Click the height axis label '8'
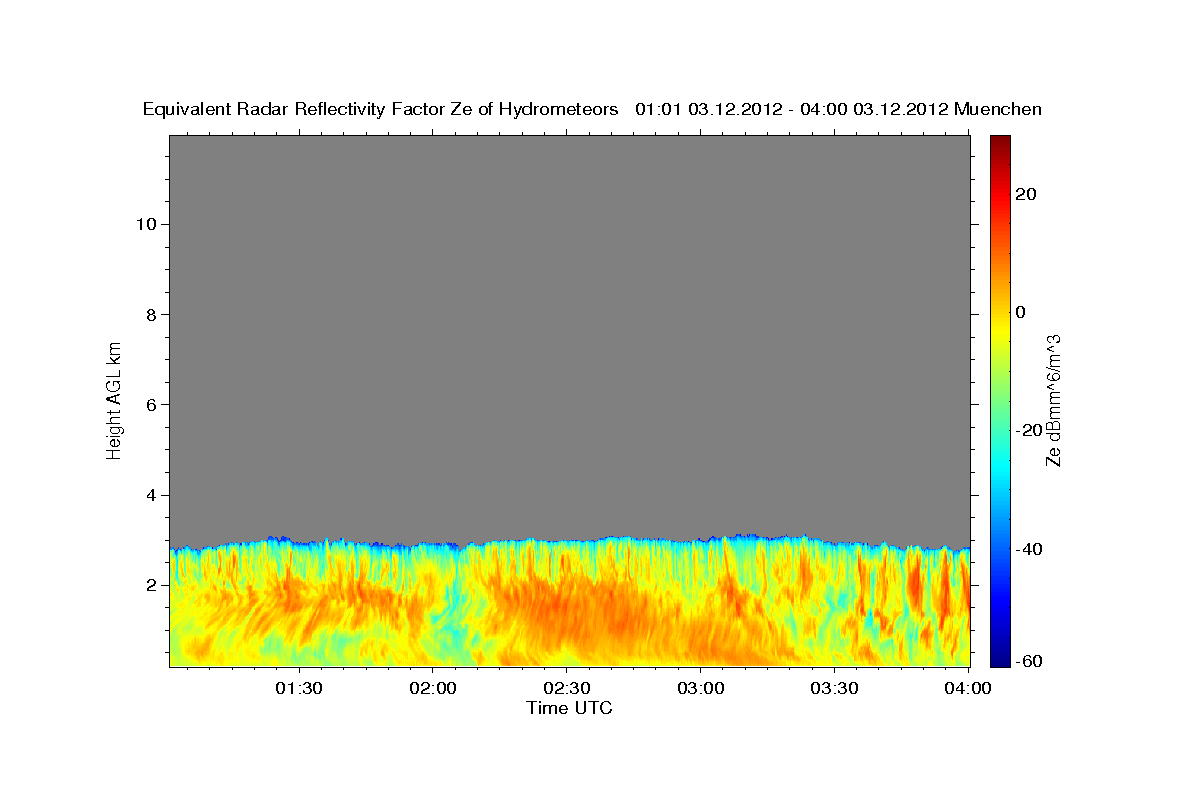The width and height of the screenshot is (1200, 800). pos(150,314)
